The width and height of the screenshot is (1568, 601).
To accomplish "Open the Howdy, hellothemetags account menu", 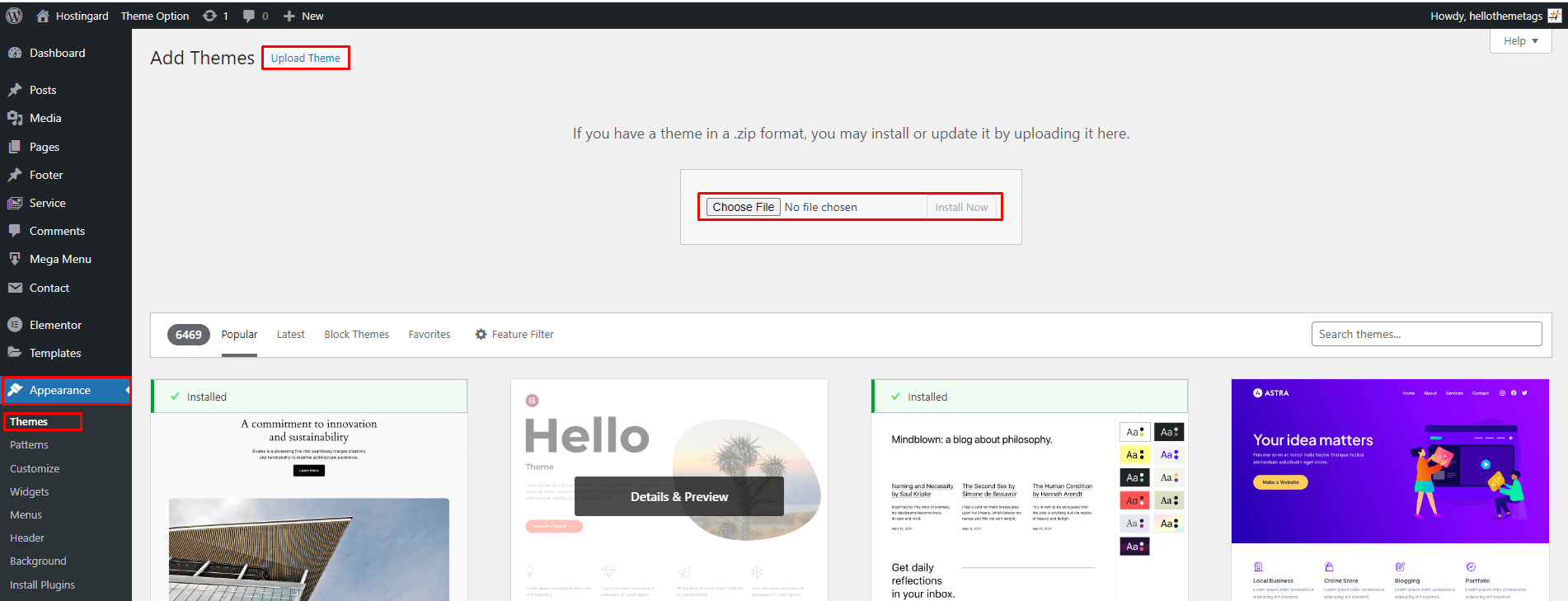I will click(1495, 16).
